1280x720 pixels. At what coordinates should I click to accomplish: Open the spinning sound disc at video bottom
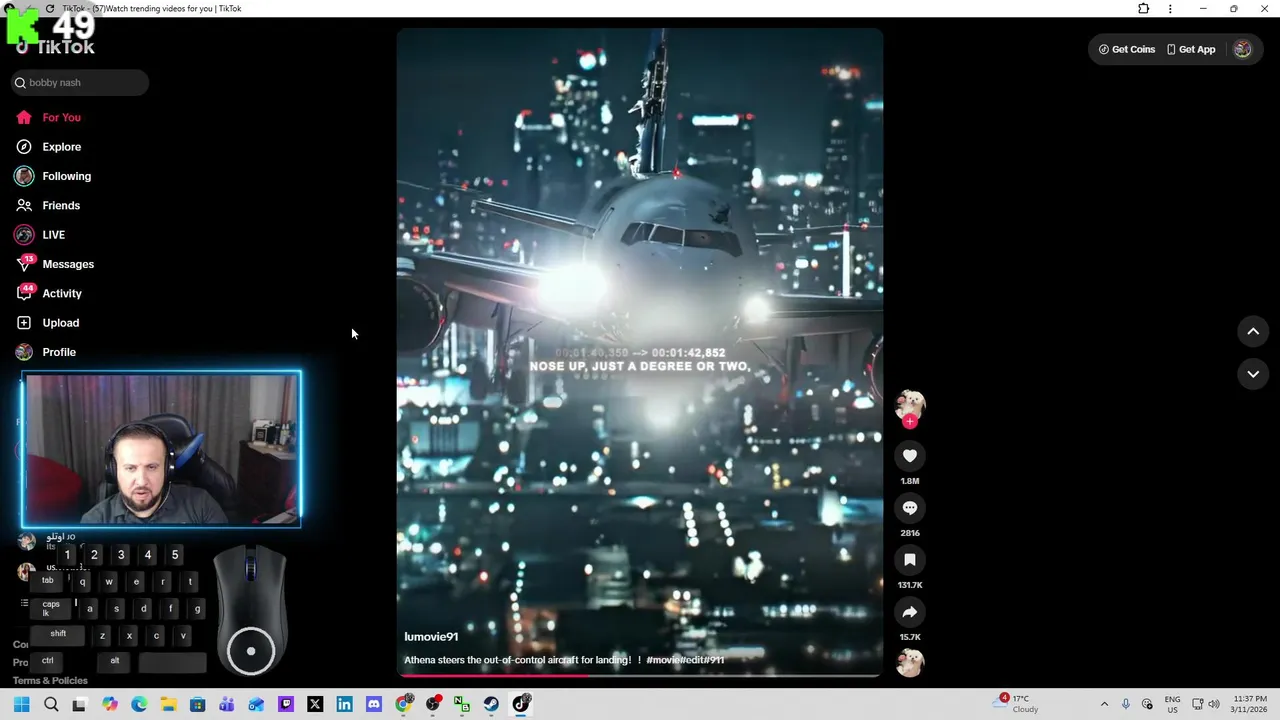click(910, 663)
